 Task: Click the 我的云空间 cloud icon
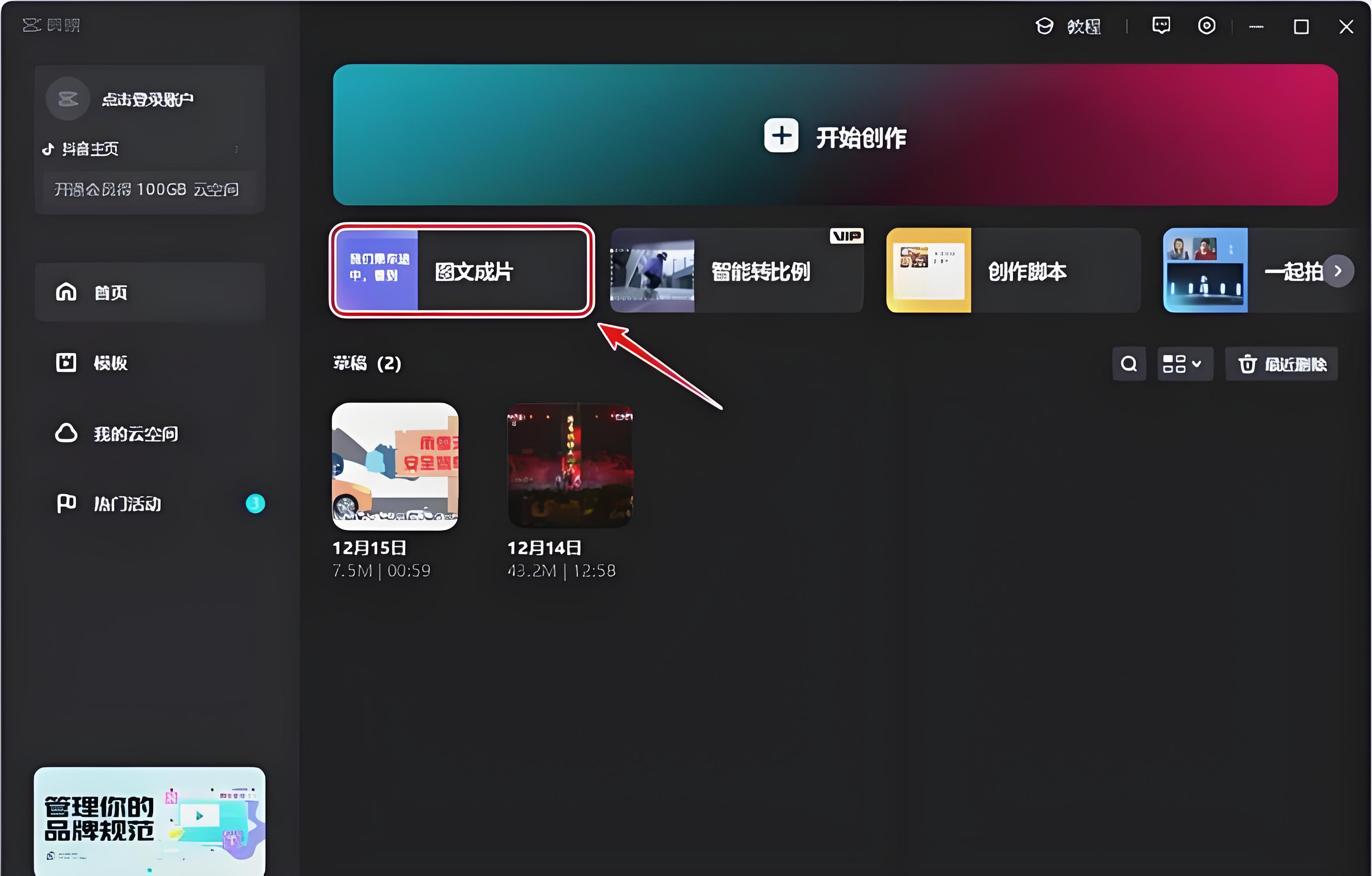pos(66,434)
